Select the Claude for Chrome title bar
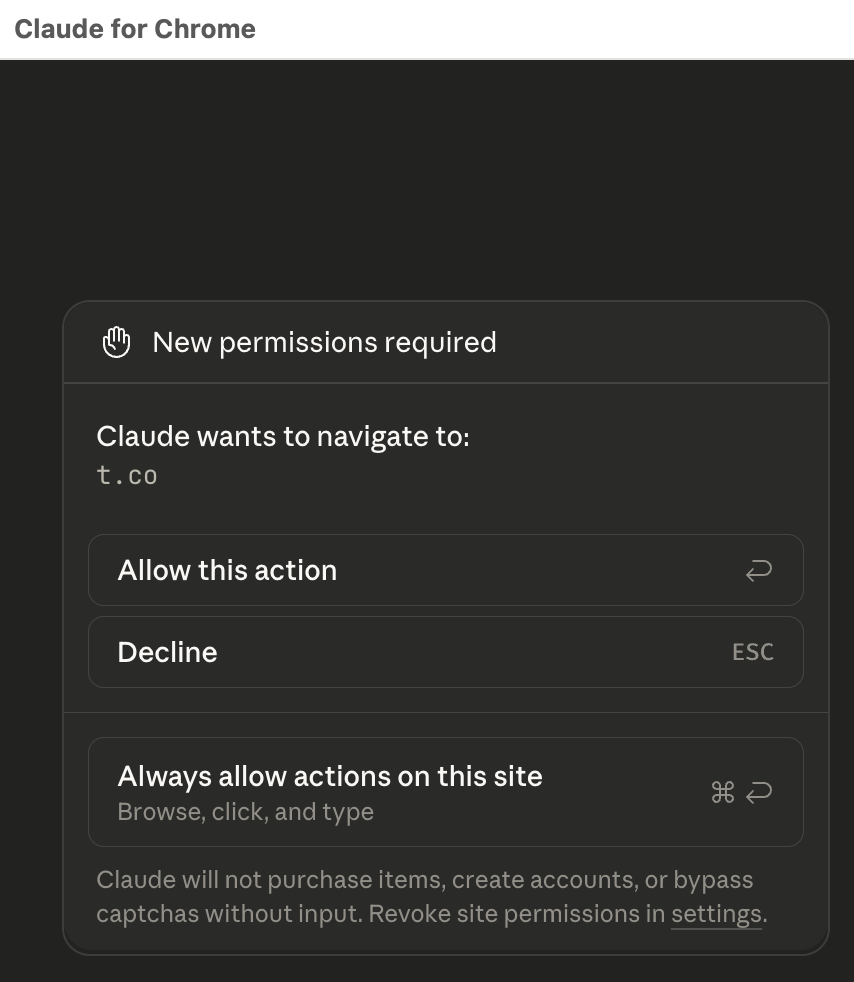The height and width of the screenshot is (982, 854). tap(135, 29)
